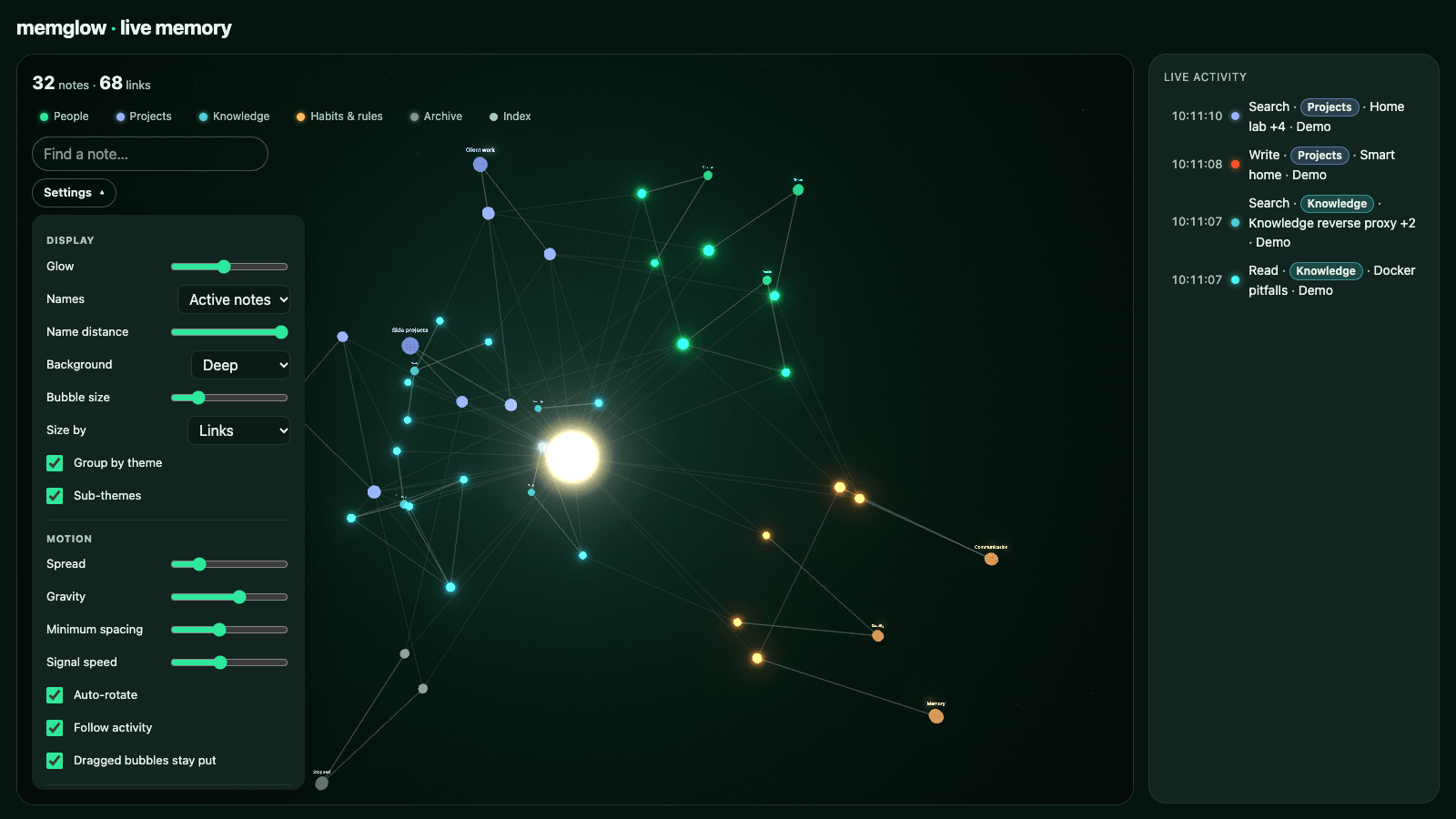This screenshot has height=819, width=1456.
Task: Adjust the Bubble size slider
Action: pos(229,398)
